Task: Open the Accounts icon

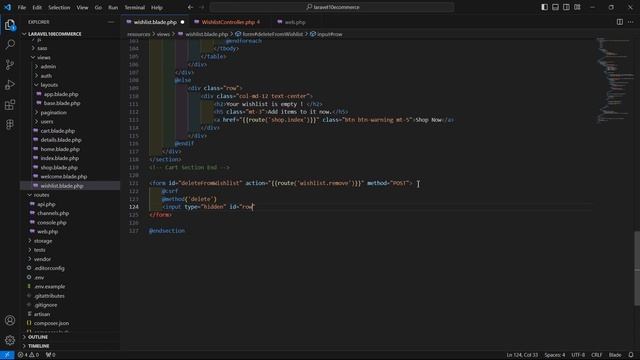Action: tap(10, 320)
